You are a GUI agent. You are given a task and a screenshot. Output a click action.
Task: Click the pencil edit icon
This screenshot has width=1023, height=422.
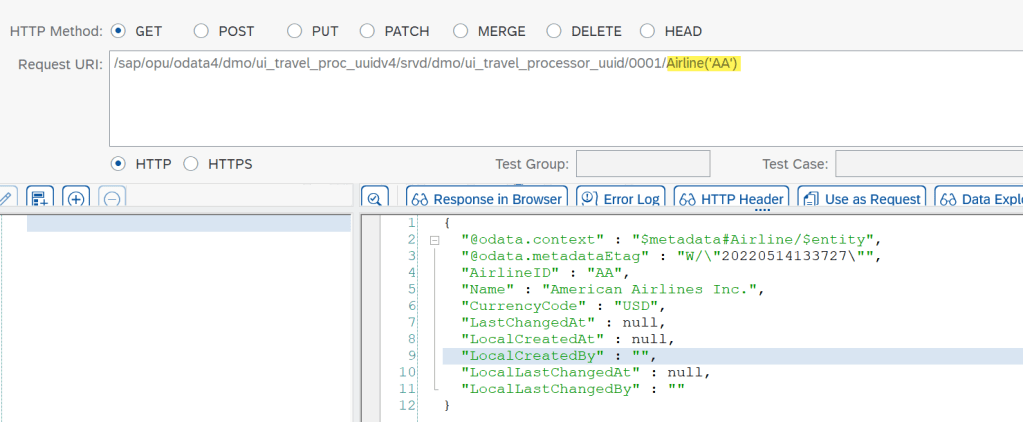point(5,199)
